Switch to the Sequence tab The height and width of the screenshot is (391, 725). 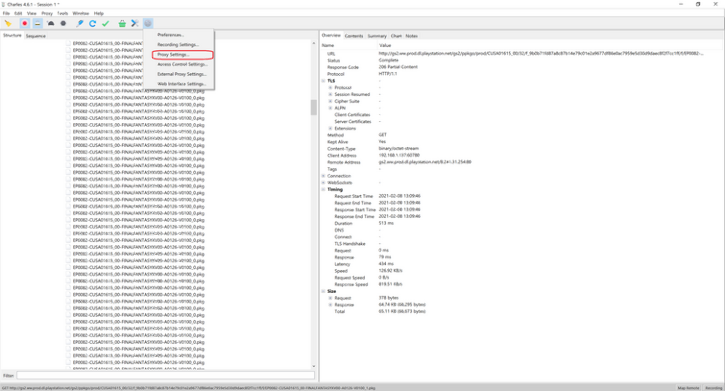(x=36, y=36)
